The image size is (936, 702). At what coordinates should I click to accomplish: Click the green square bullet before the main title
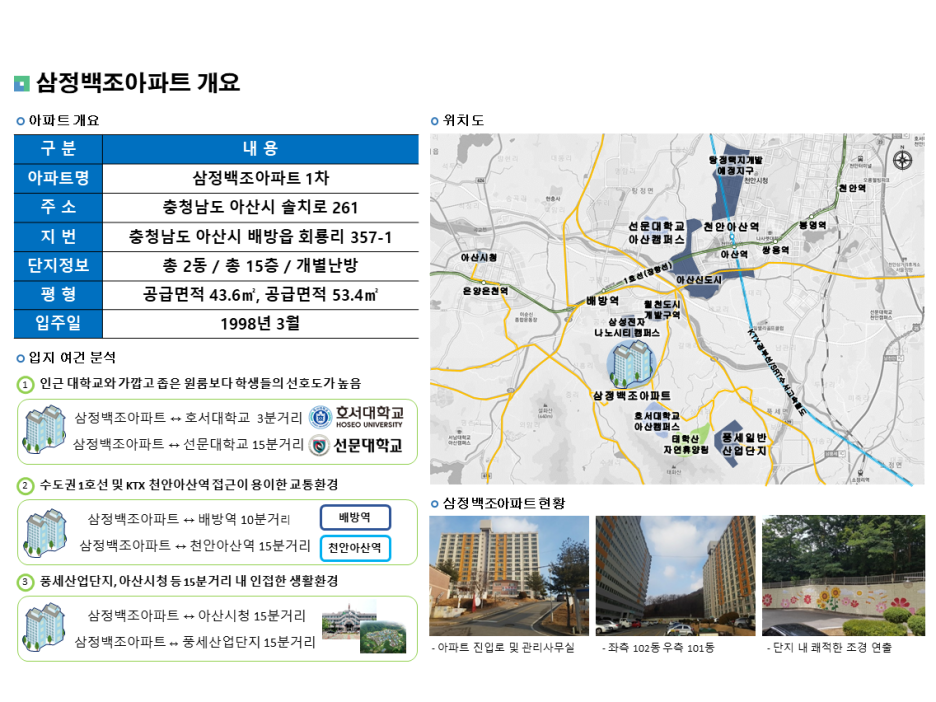coord(21,84)
